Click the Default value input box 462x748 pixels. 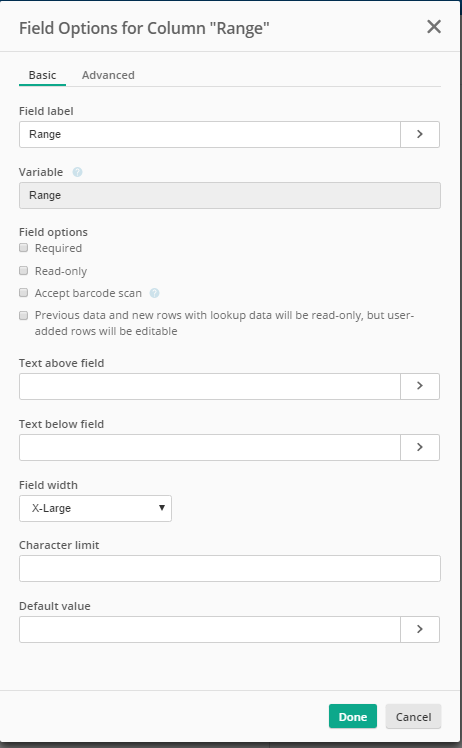(210, 629)
